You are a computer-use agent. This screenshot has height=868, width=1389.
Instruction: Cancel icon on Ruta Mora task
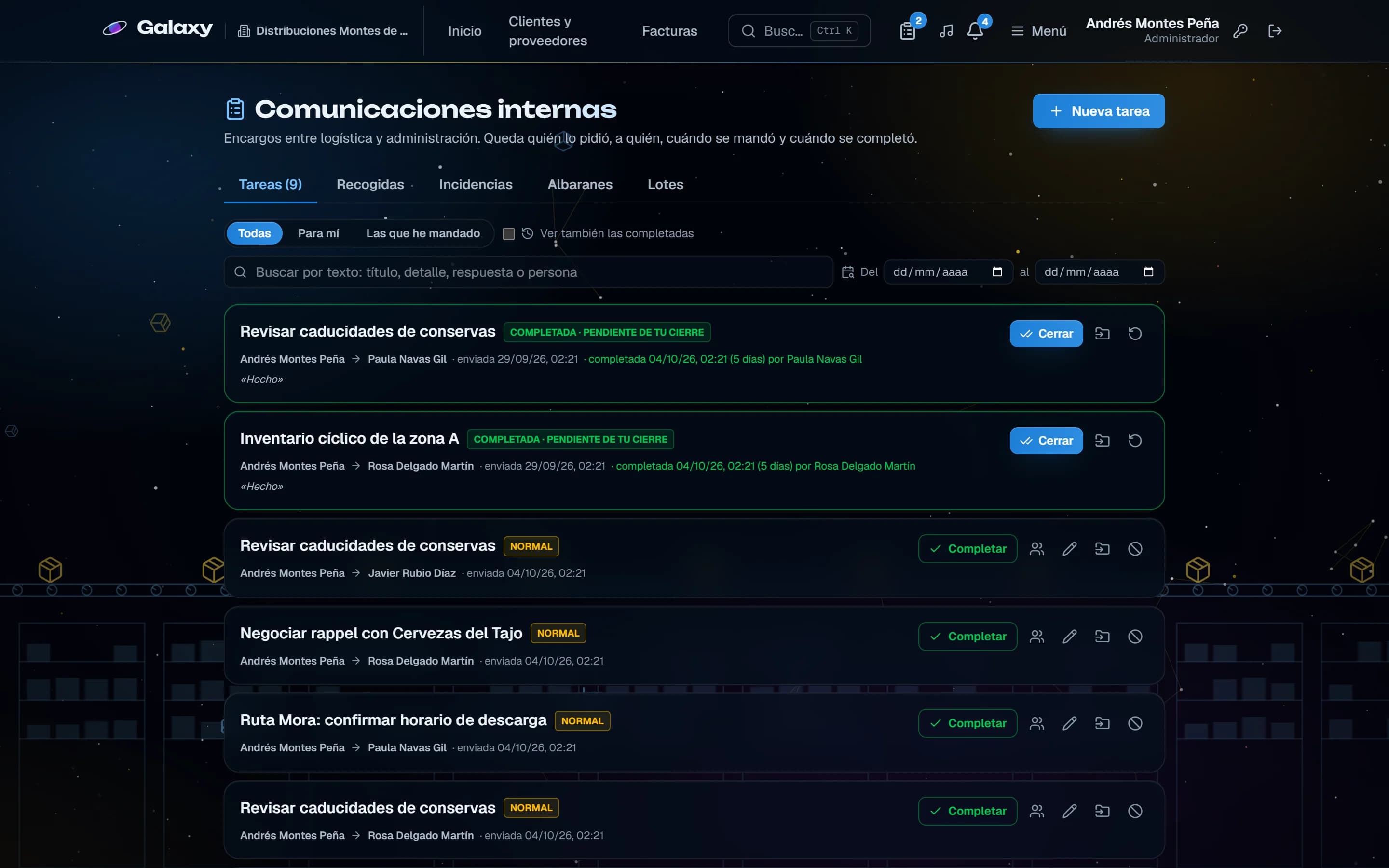(1135, 723)
